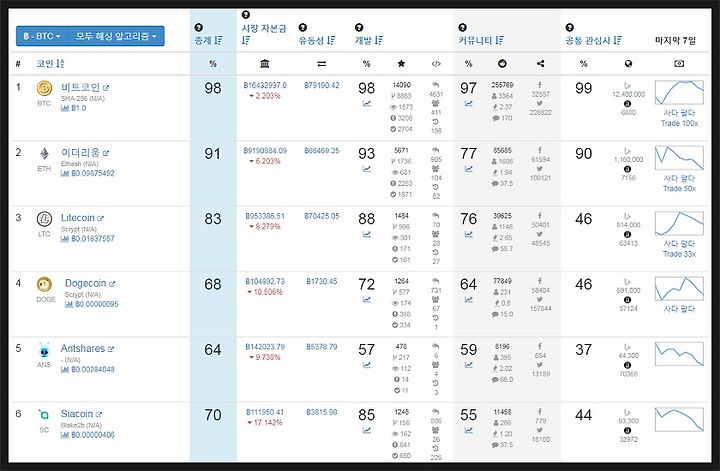Click Dogecoin liquidity B1730.45
The image size is (720, 471).
[x=321, y=281]
